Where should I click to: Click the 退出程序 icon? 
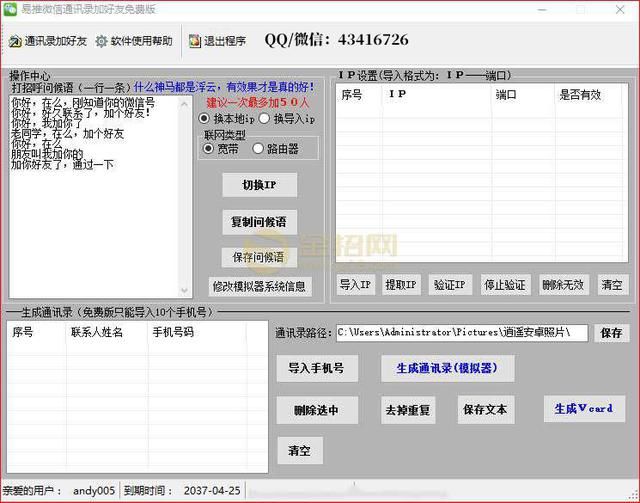(195, 41)
